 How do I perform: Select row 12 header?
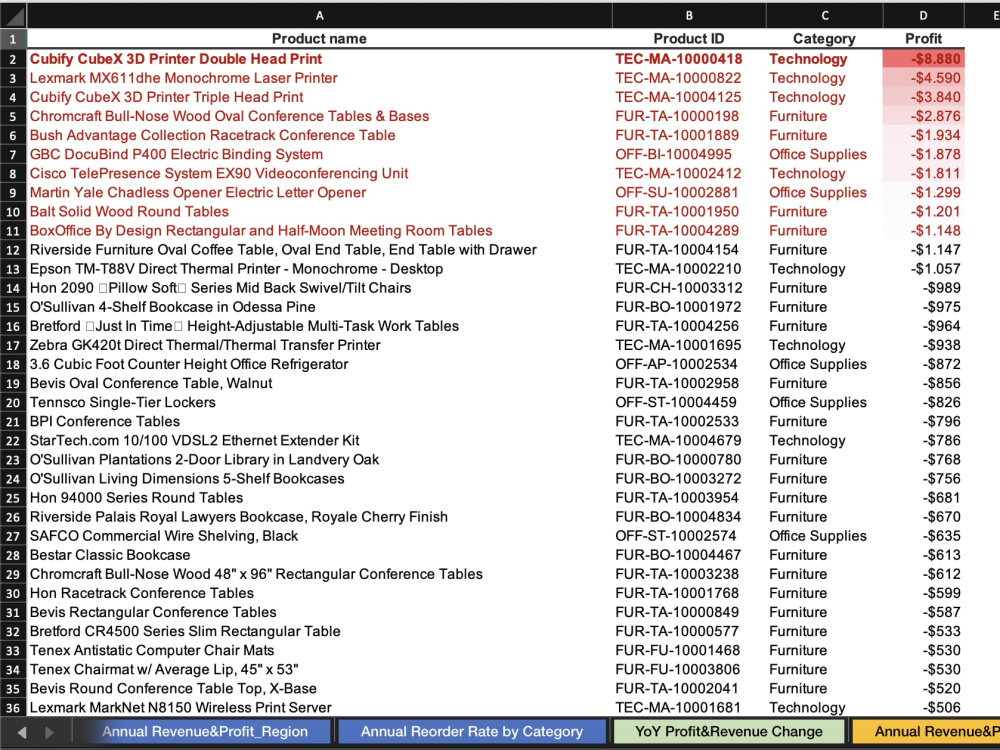tap(13, 250)
